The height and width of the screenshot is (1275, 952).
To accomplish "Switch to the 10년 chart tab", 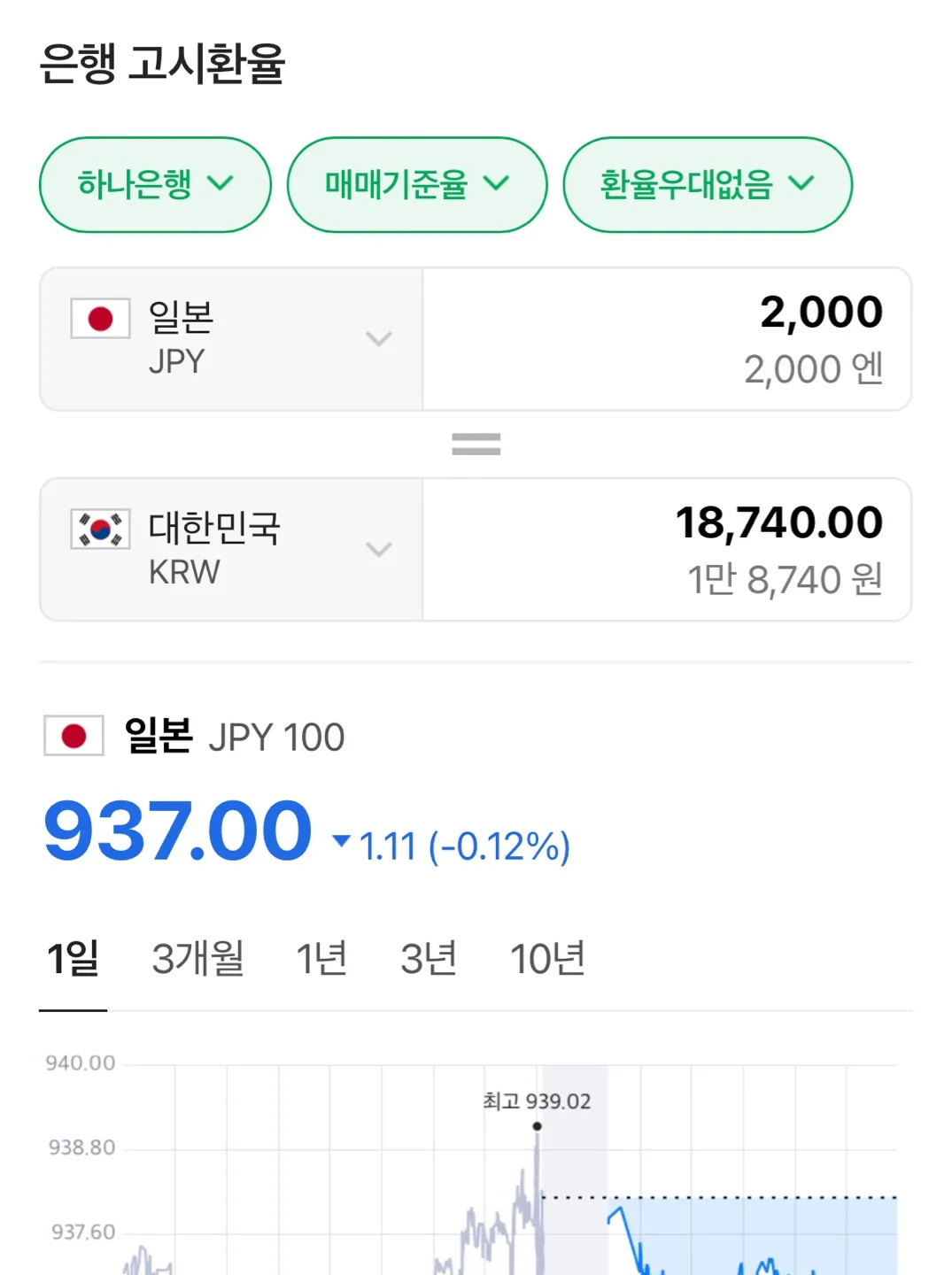I will [547, 959].
